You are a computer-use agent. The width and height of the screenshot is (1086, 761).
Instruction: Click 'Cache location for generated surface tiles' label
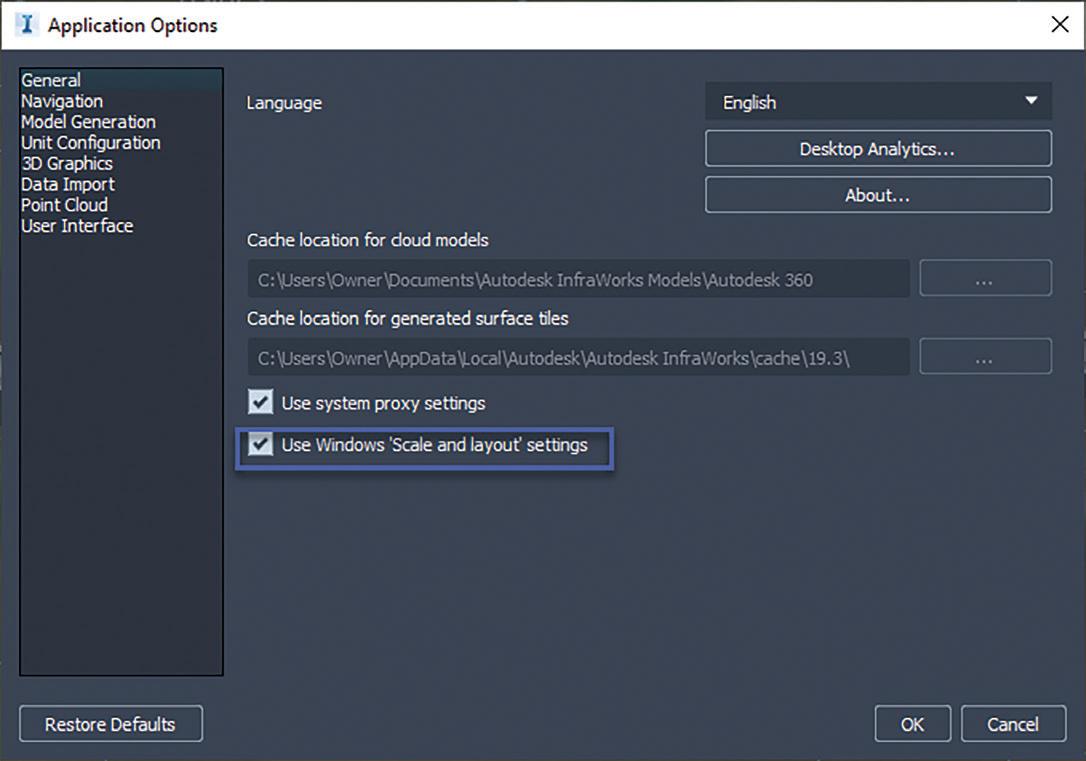coord(407,319)
